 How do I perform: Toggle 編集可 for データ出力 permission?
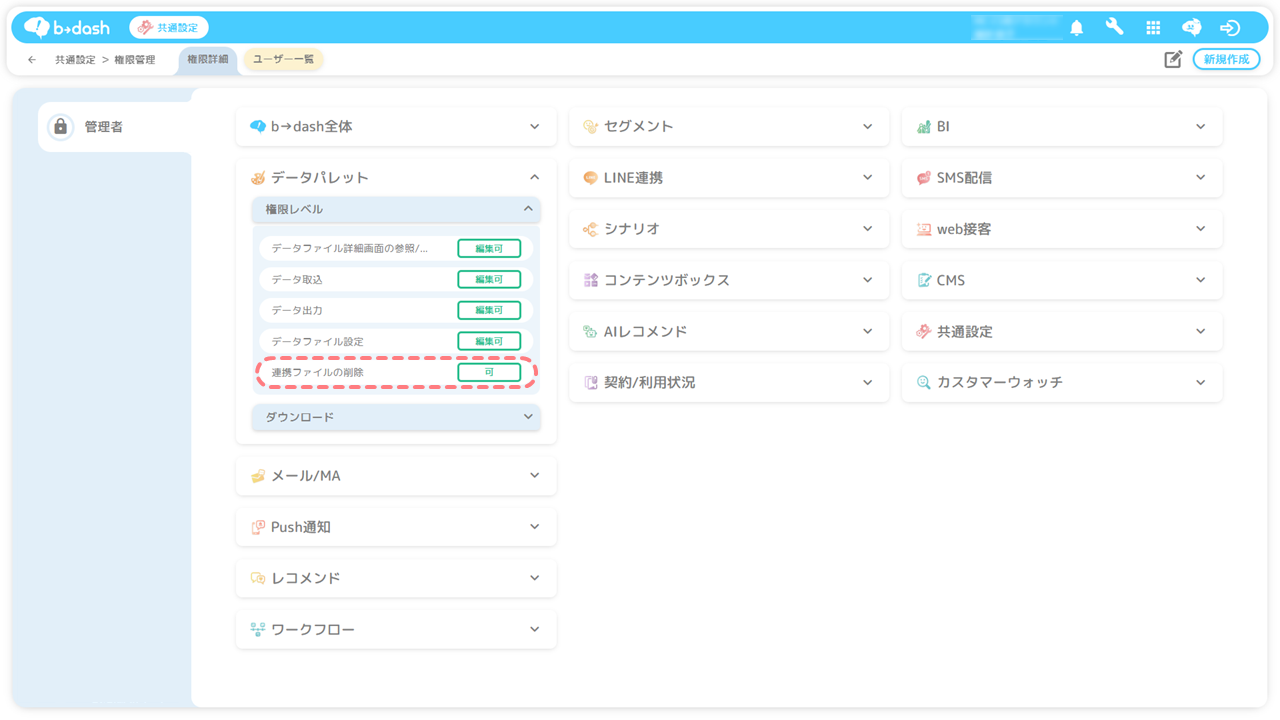489,311
